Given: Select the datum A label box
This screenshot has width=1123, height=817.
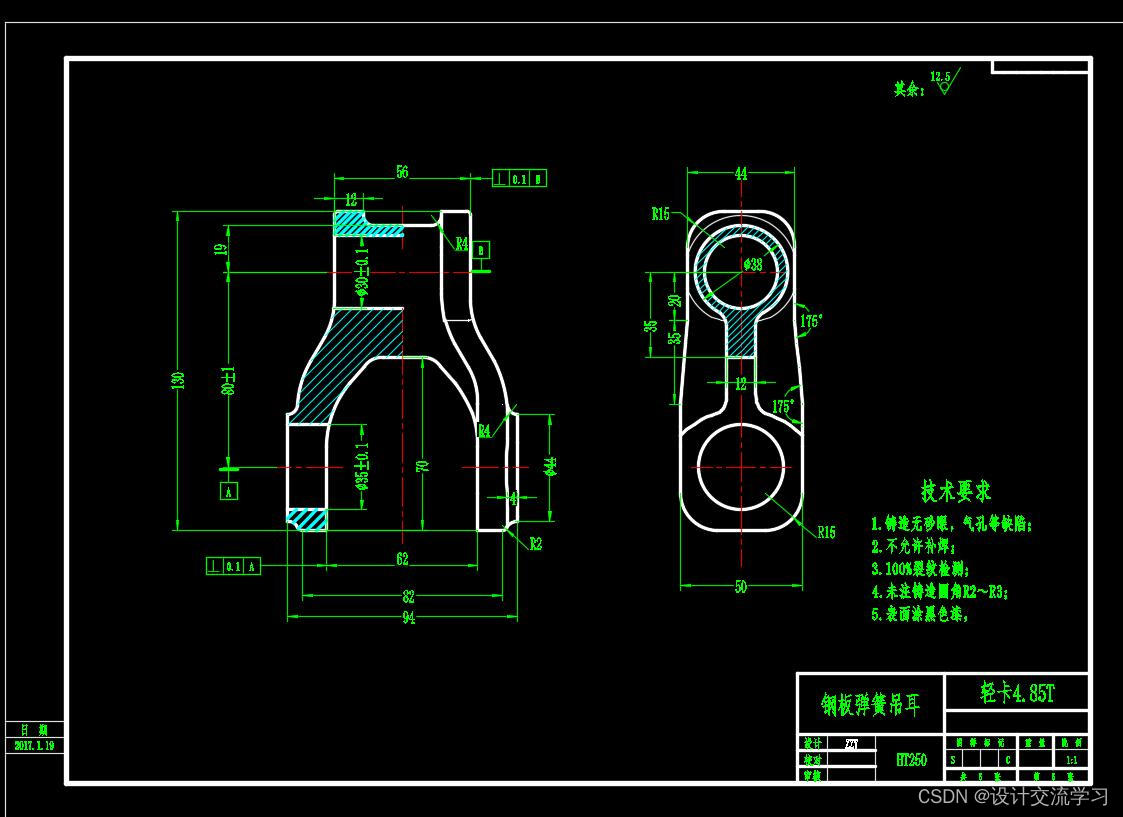Looking at the screenshot, I should tap(228, 492).
